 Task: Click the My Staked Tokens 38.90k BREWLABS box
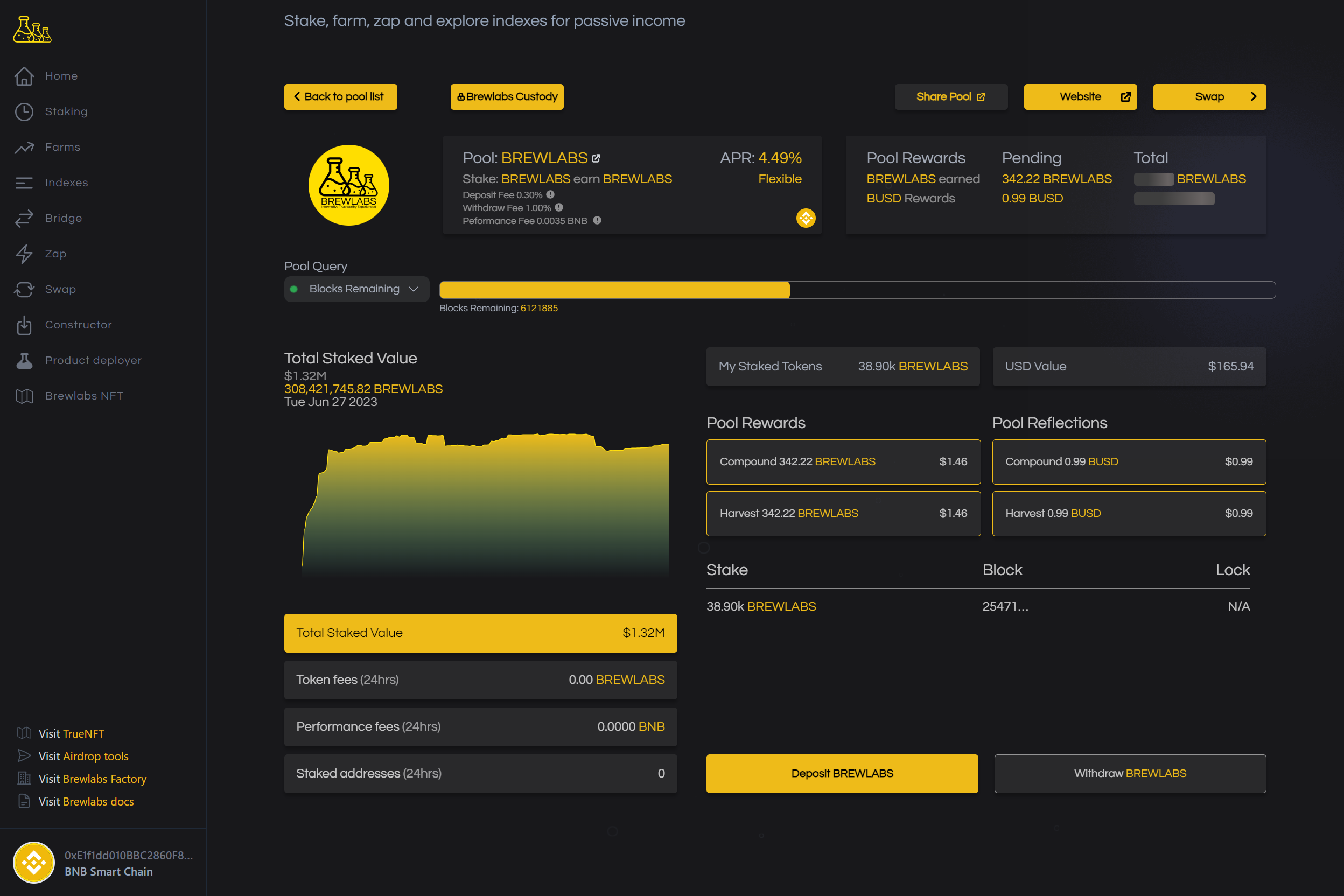[x=843, y=367]
